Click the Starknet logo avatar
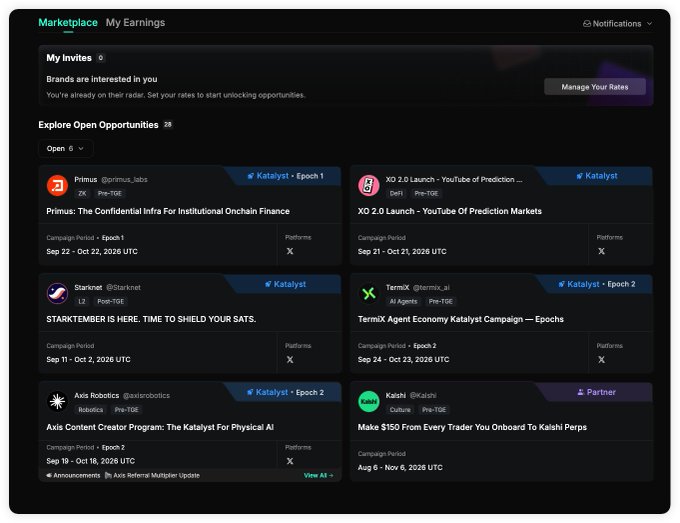 pyautogui.click(x=57, y=294)
